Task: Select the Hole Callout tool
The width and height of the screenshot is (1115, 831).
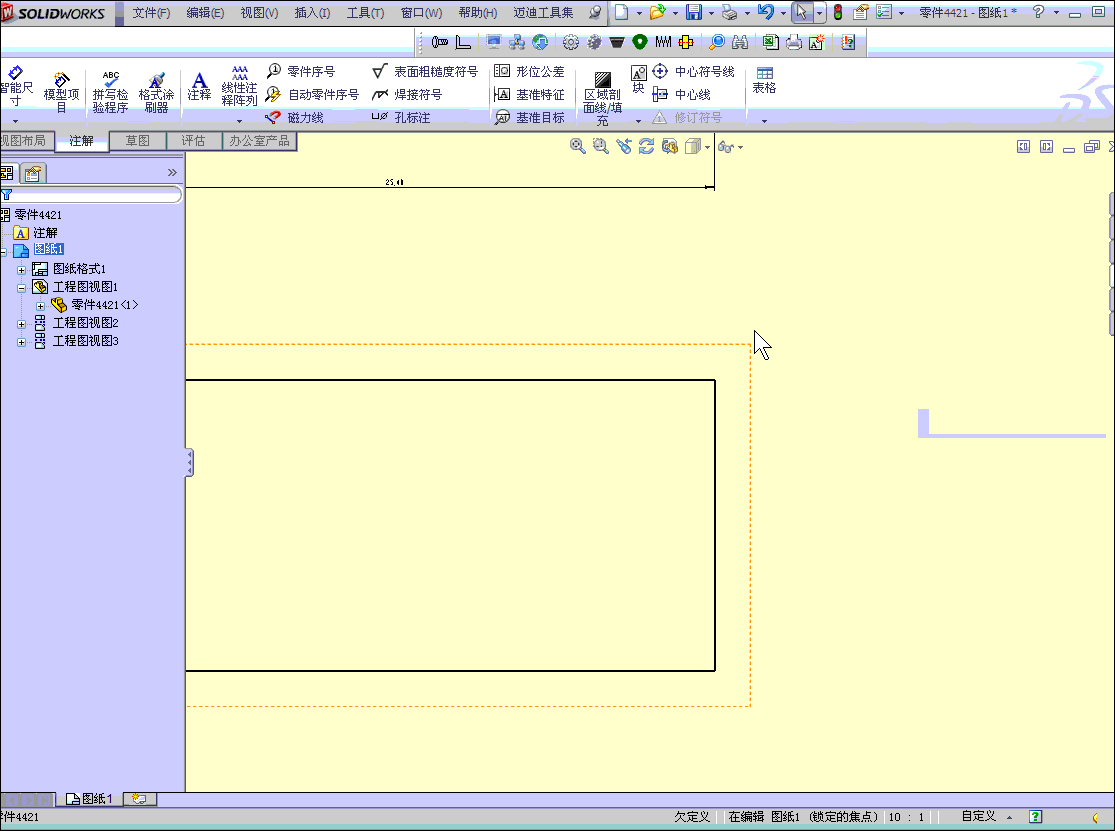Action: (x=401, y=117)
